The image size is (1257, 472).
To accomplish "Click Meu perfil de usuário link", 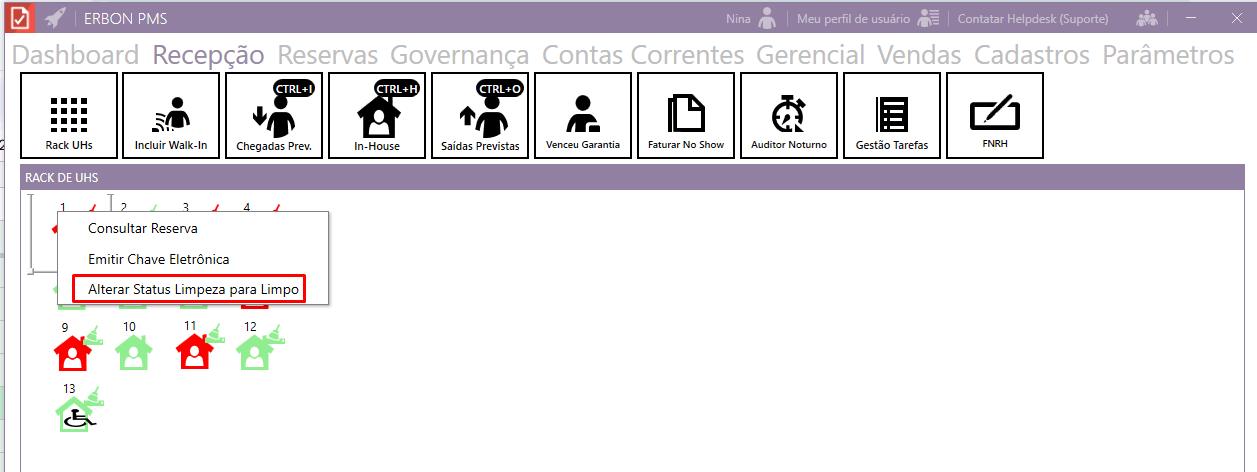I will pos(853,18).
